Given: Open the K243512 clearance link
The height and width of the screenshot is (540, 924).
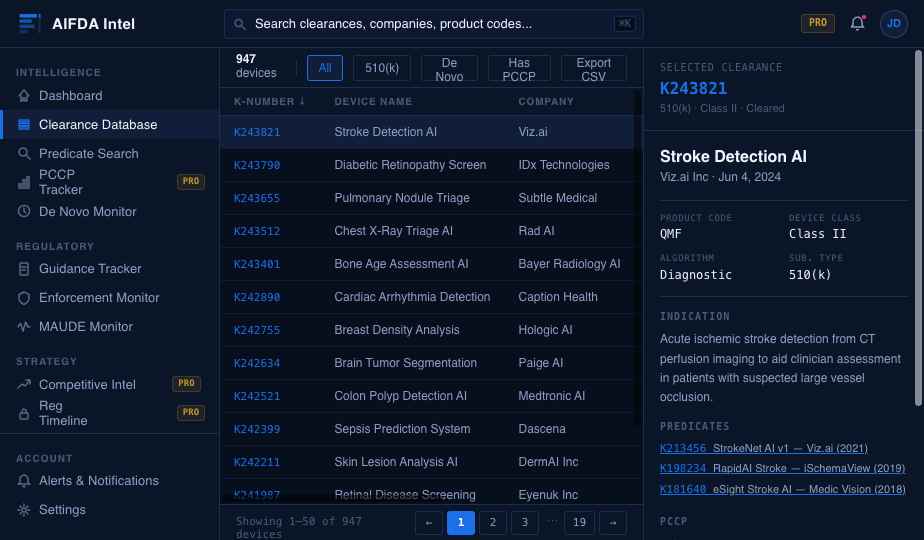Looking at the screenshot, I should tap(256, 231).
